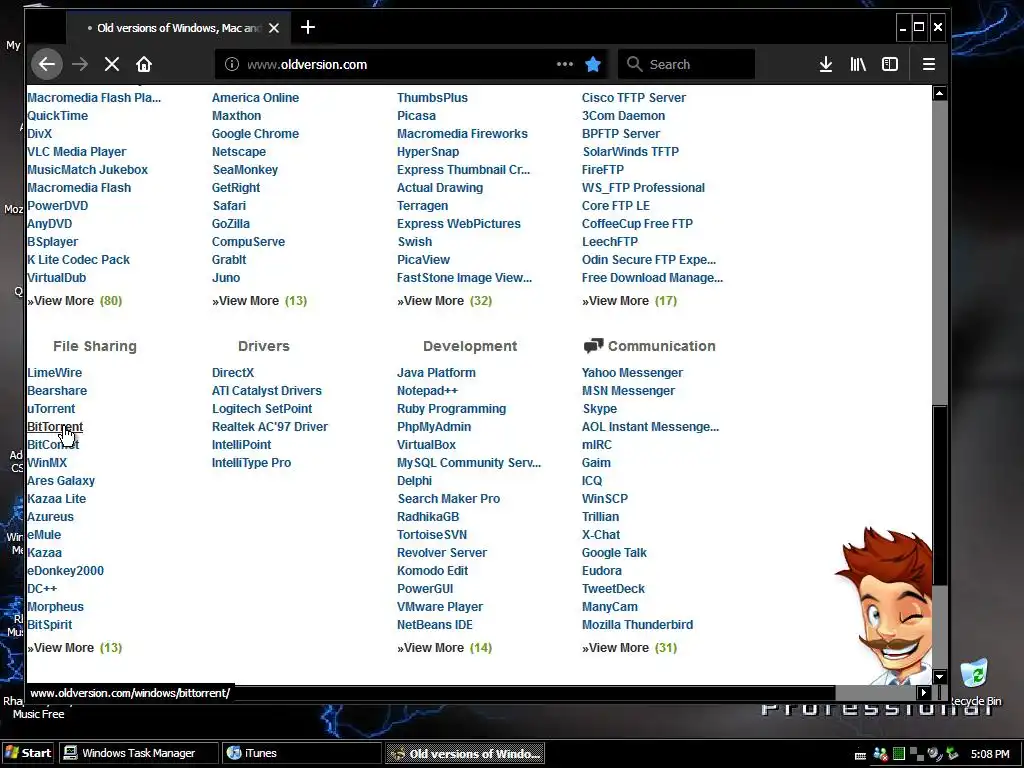Click the File Sharing category heading

pyautogui.click(x=95, y=346)
